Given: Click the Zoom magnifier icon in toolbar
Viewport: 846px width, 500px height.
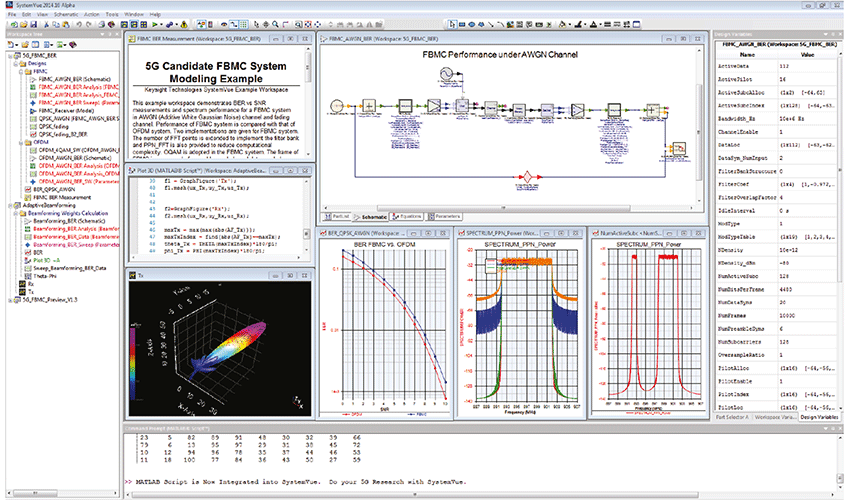Looking at the screenshot, I should click(x=275, y=24).
